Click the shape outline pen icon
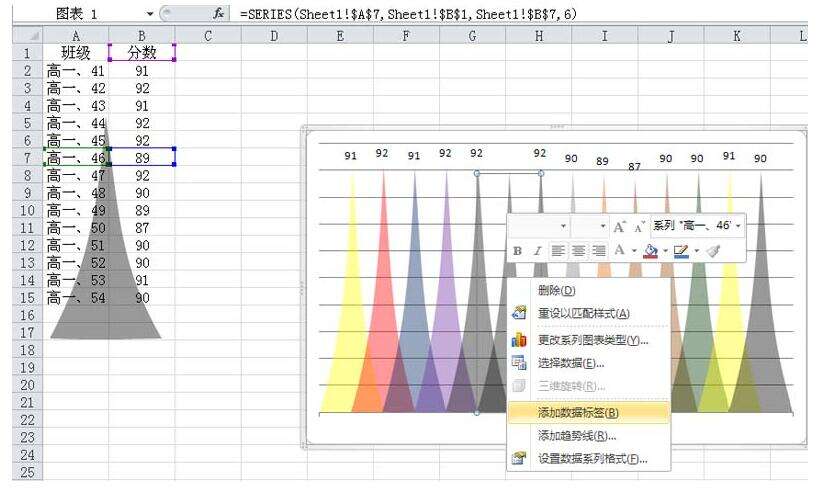The image size is (822, 491). coord(681,251)
